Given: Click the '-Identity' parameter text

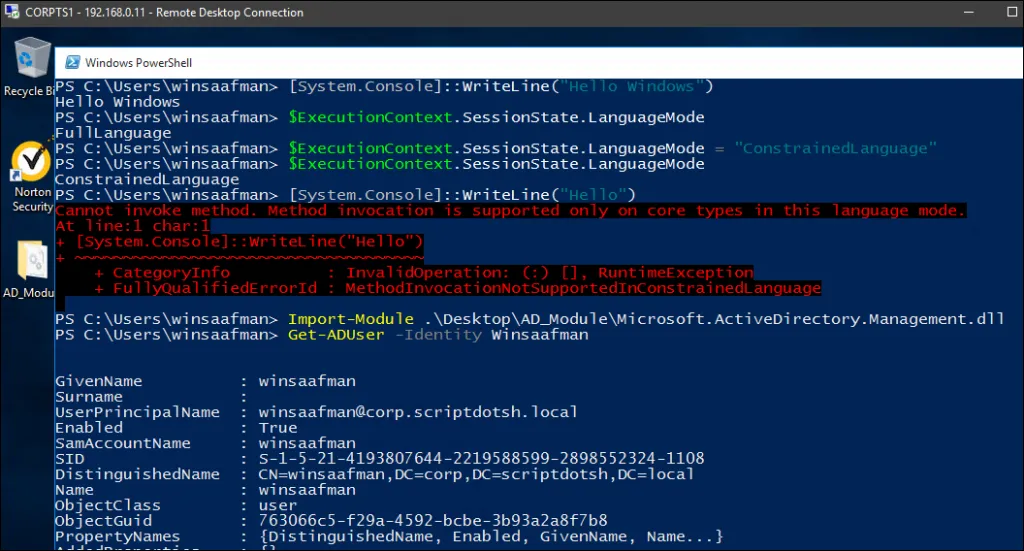Looking at the screenshot, I should [438, 335].
